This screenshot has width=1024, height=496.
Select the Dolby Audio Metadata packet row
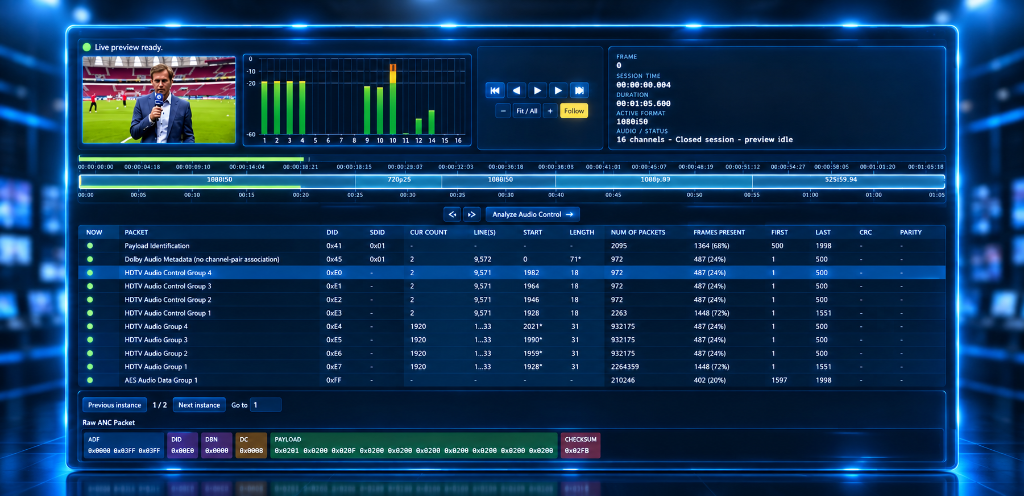[512, 259]
